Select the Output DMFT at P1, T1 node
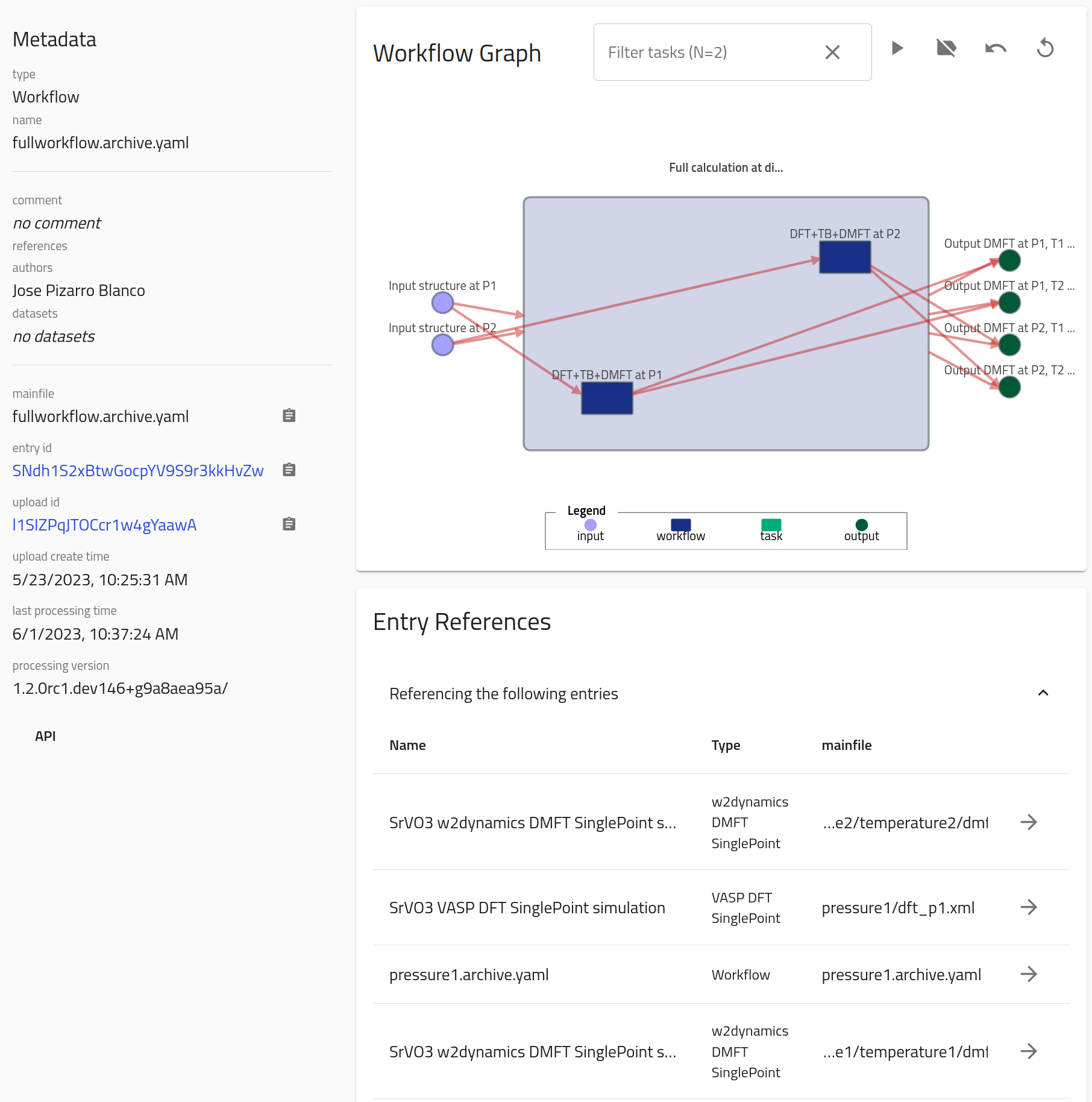Image resolution: width=1092 pixels, height=1102 pixels. [x=1009, y=260]
